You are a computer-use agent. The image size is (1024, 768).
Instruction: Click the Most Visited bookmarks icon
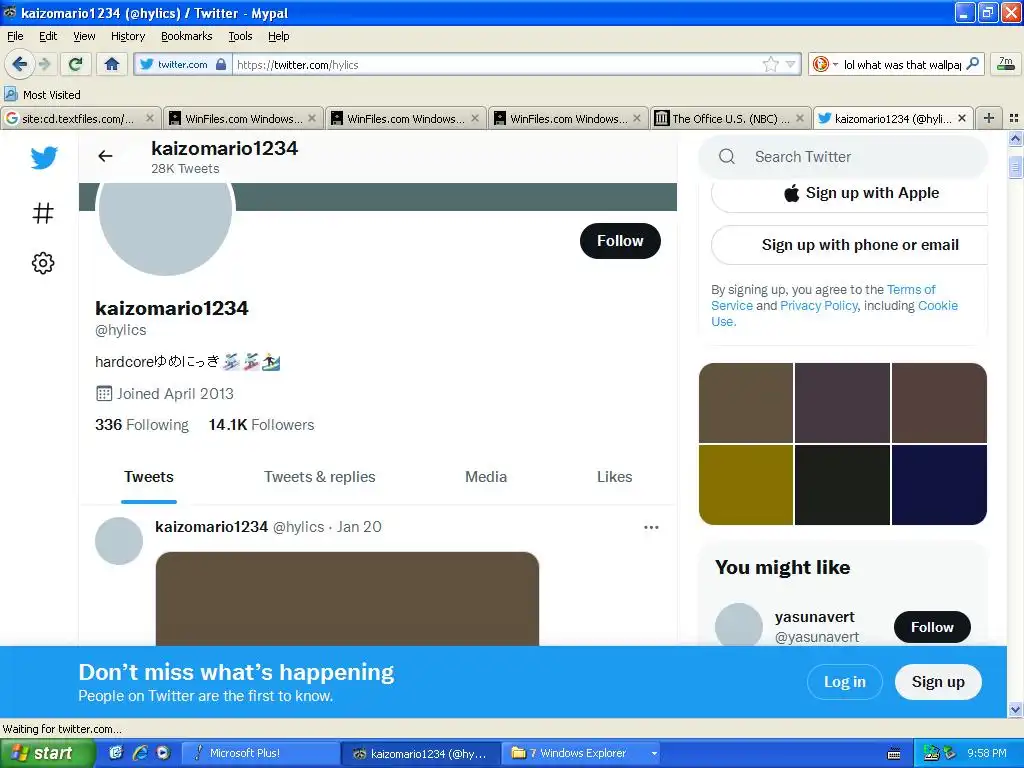(x=10, y=94)
